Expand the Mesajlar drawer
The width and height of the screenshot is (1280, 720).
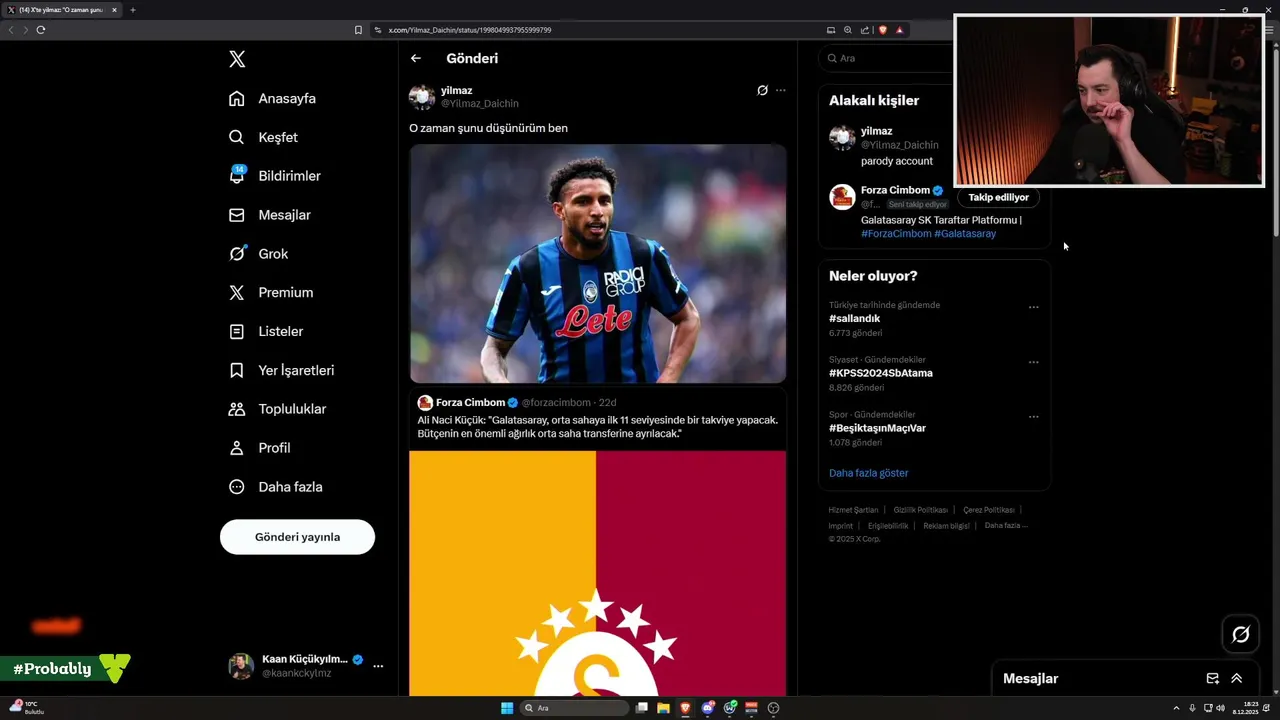pyautogui.click(x=1237, y=678)
